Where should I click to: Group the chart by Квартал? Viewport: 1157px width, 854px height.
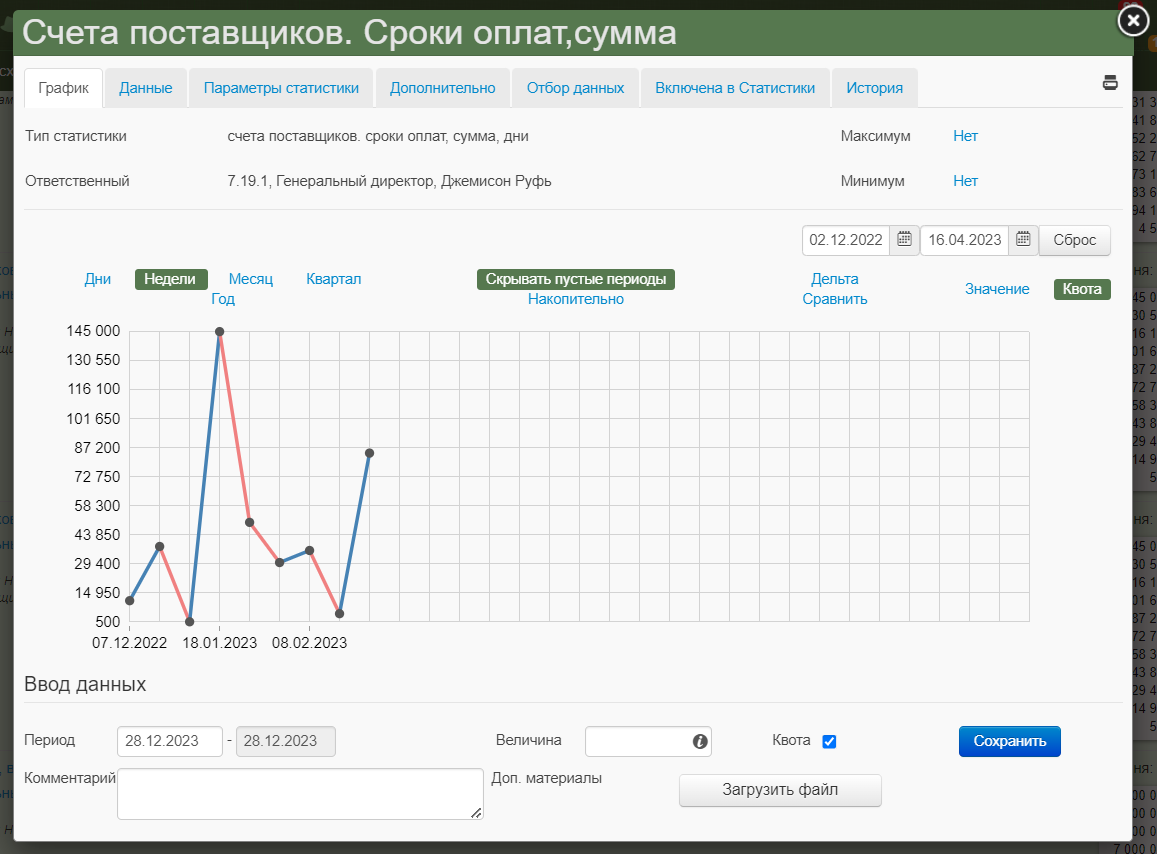pyautogui.click(x=334, y=279)
